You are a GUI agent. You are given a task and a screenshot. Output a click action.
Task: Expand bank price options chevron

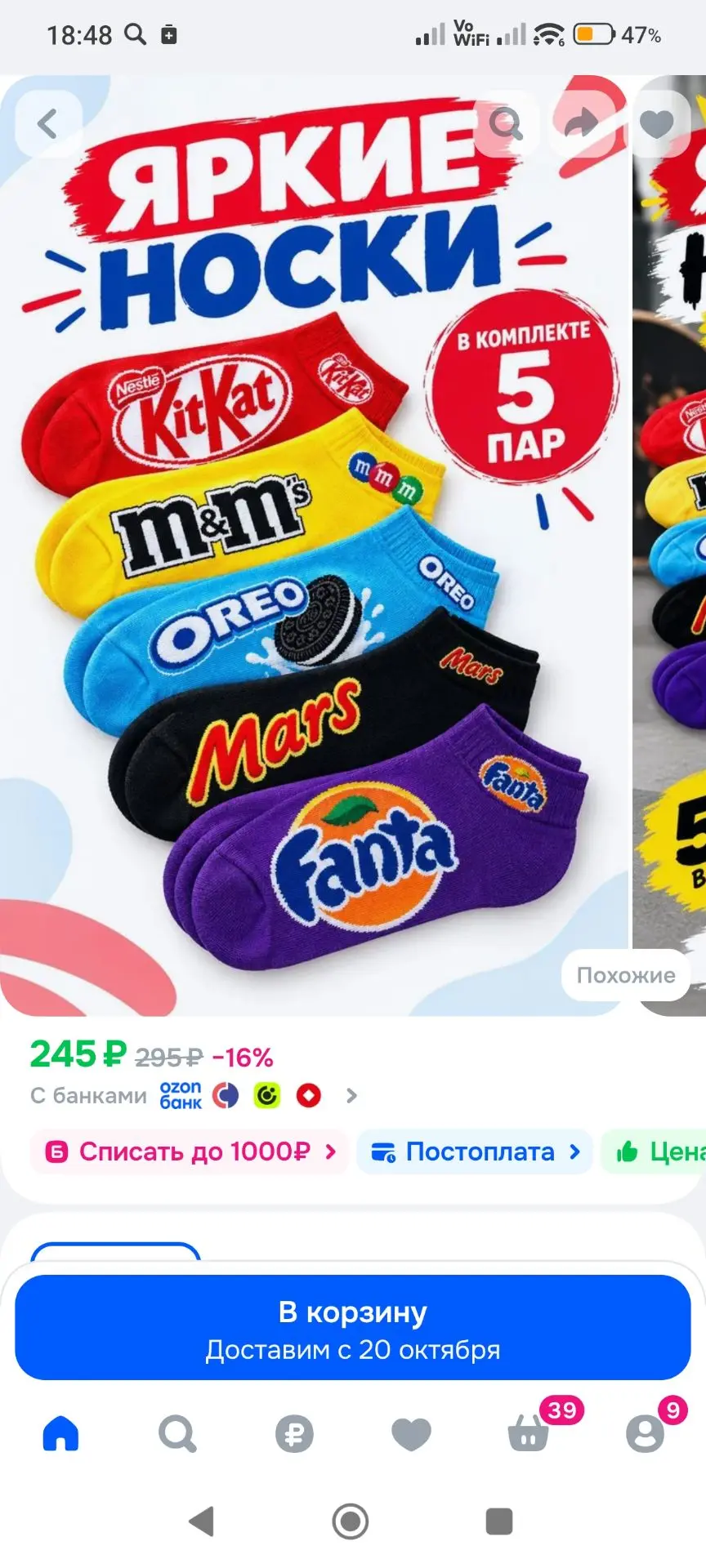coord(351,1095)
